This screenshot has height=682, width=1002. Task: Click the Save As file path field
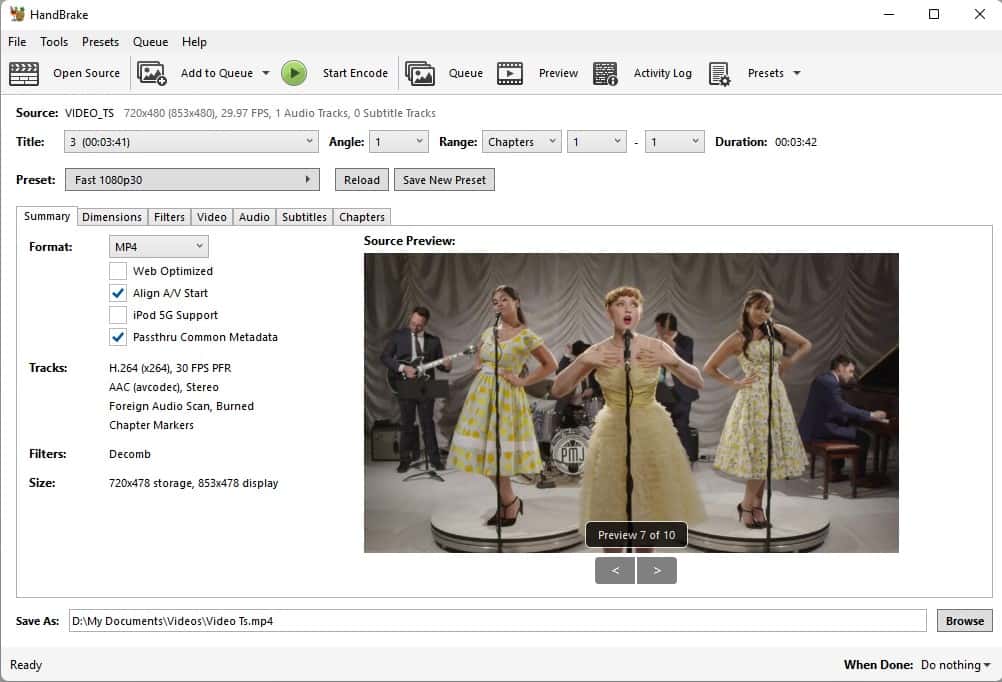400,620
